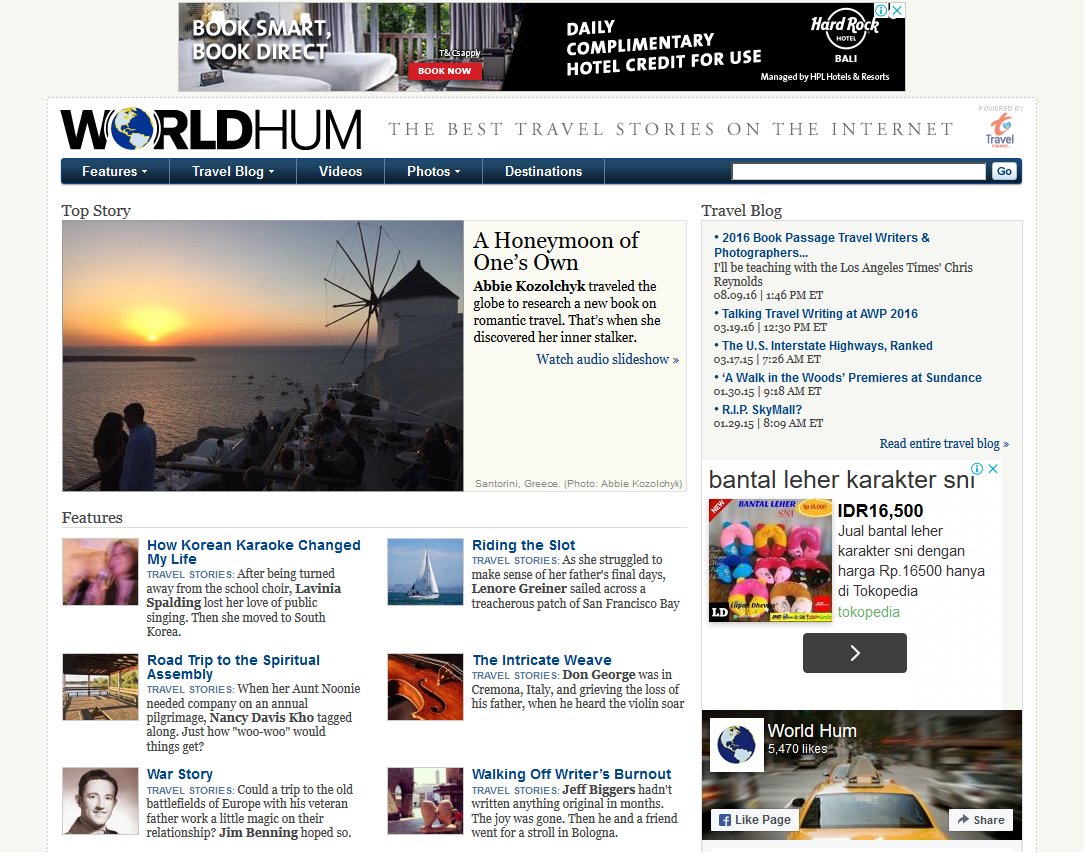Open the Destinations nav item
This screenshot has height=858, width=1086.
[543, 171]
